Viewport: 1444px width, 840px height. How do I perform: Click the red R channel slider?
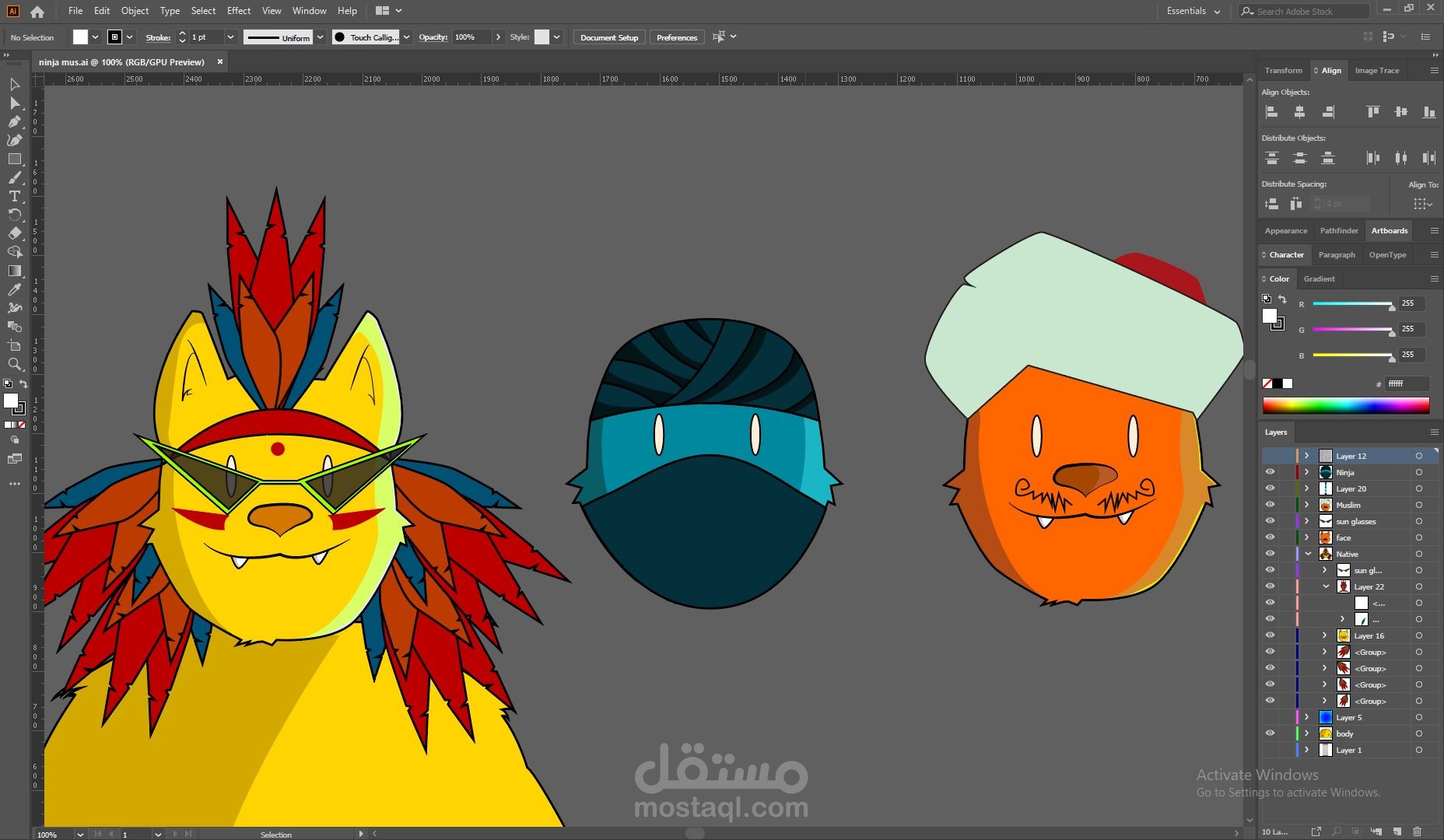click(1352, 304)
